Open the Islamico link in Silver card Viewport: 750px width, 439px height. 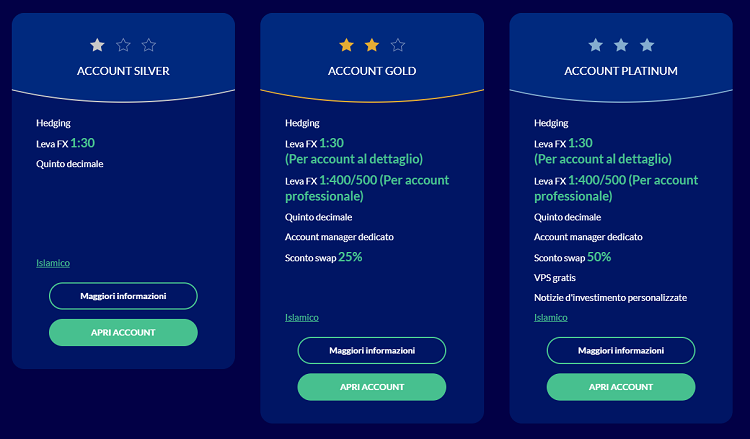coord(53,263)
